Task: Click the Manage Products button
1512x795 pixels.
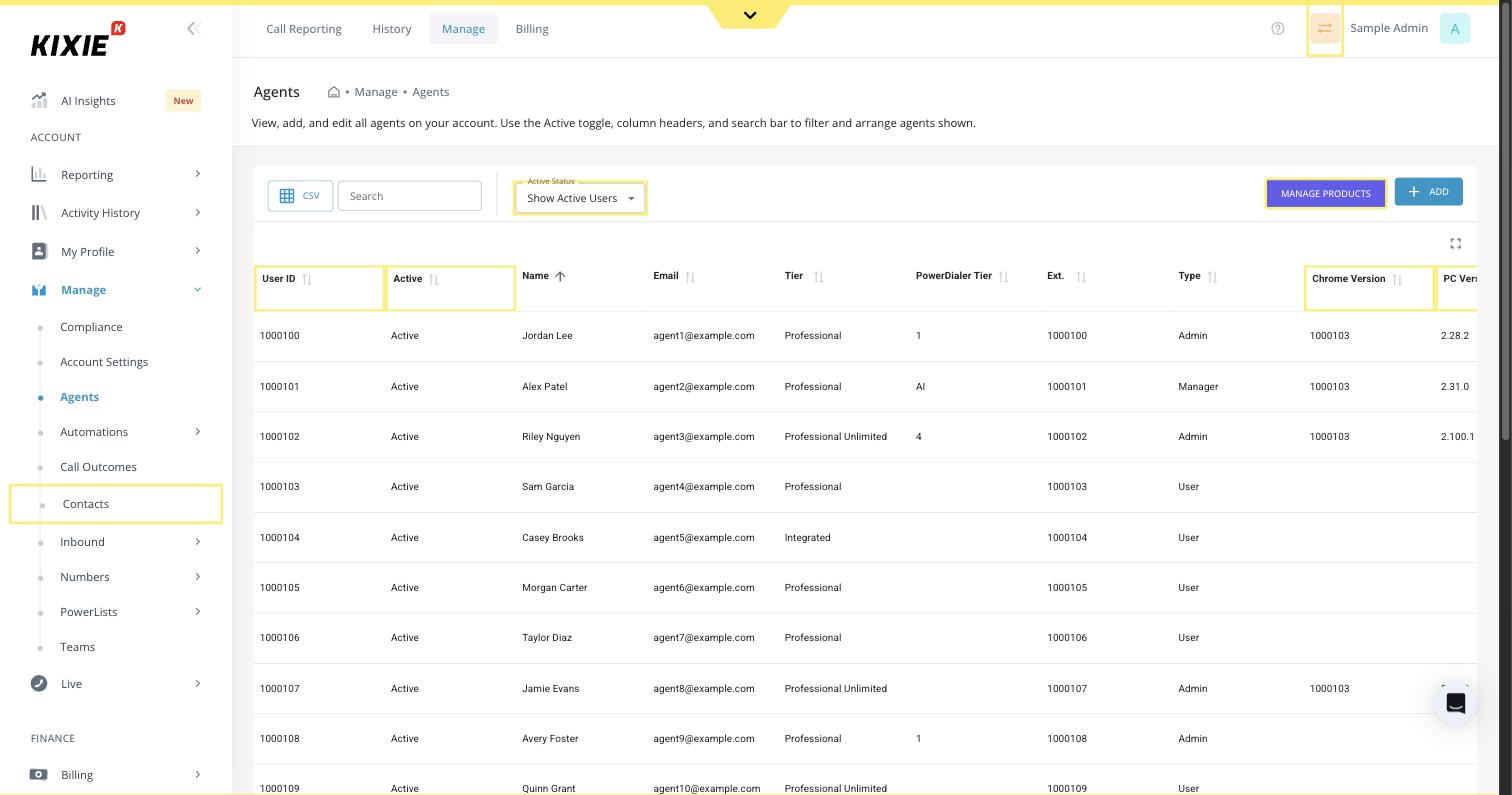Action: (1326, 193)
